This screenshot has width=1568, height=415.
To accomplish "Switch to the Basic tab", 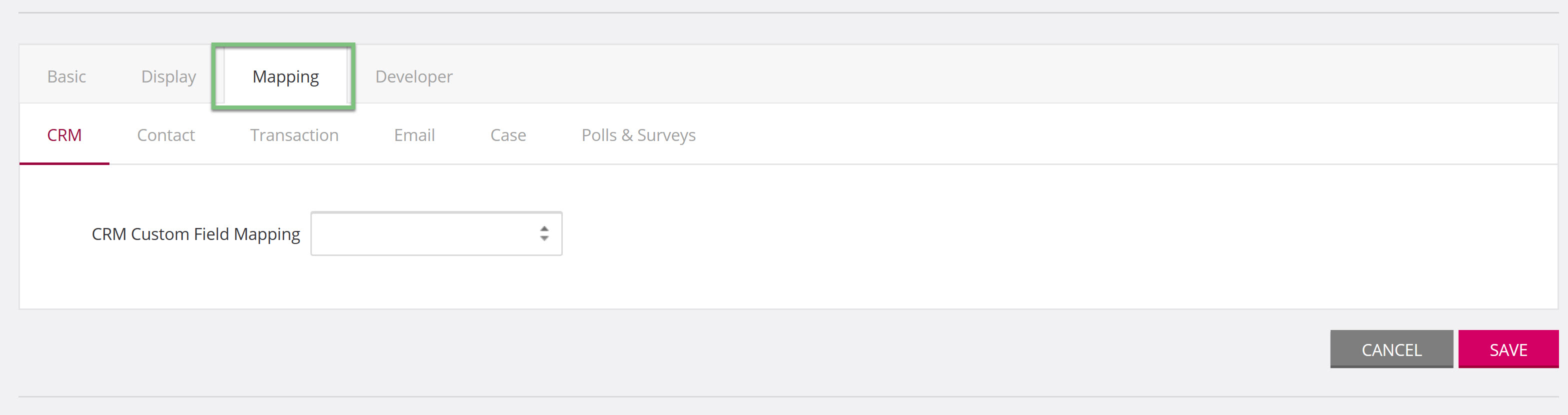I will [x=66, y=76].
